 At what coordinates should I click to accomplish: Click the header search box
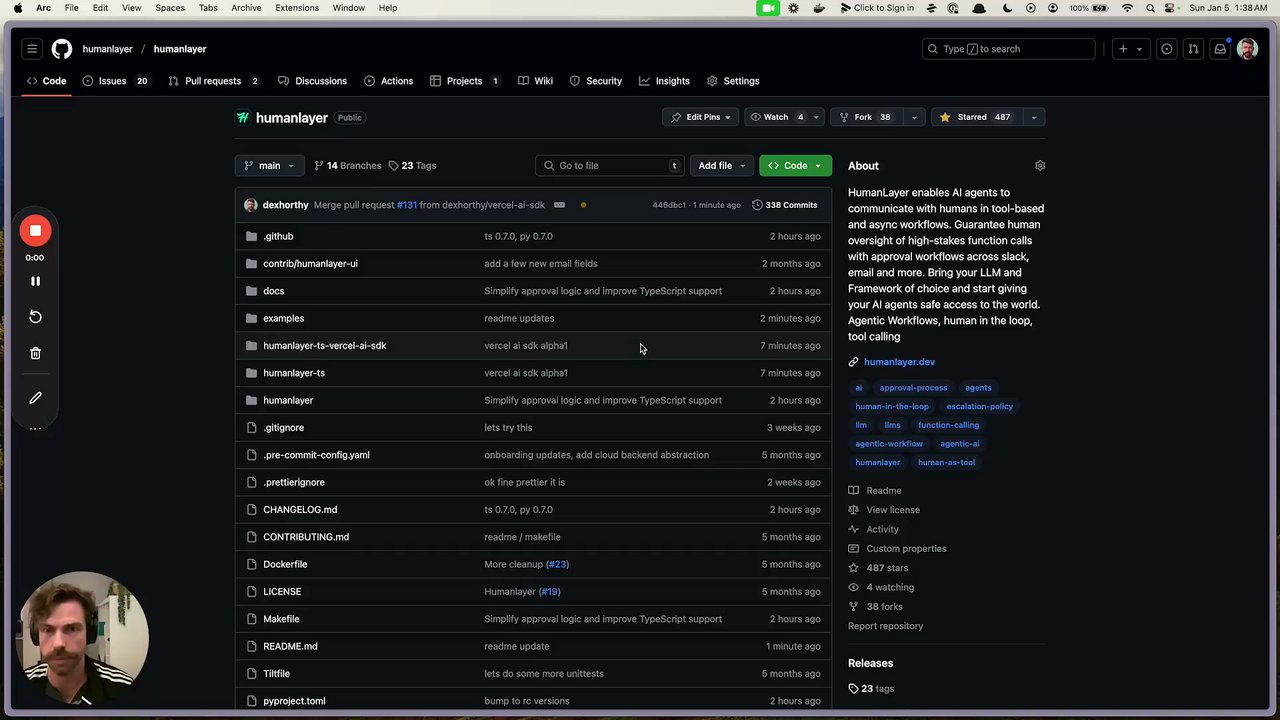click(x=1008, y=49)
